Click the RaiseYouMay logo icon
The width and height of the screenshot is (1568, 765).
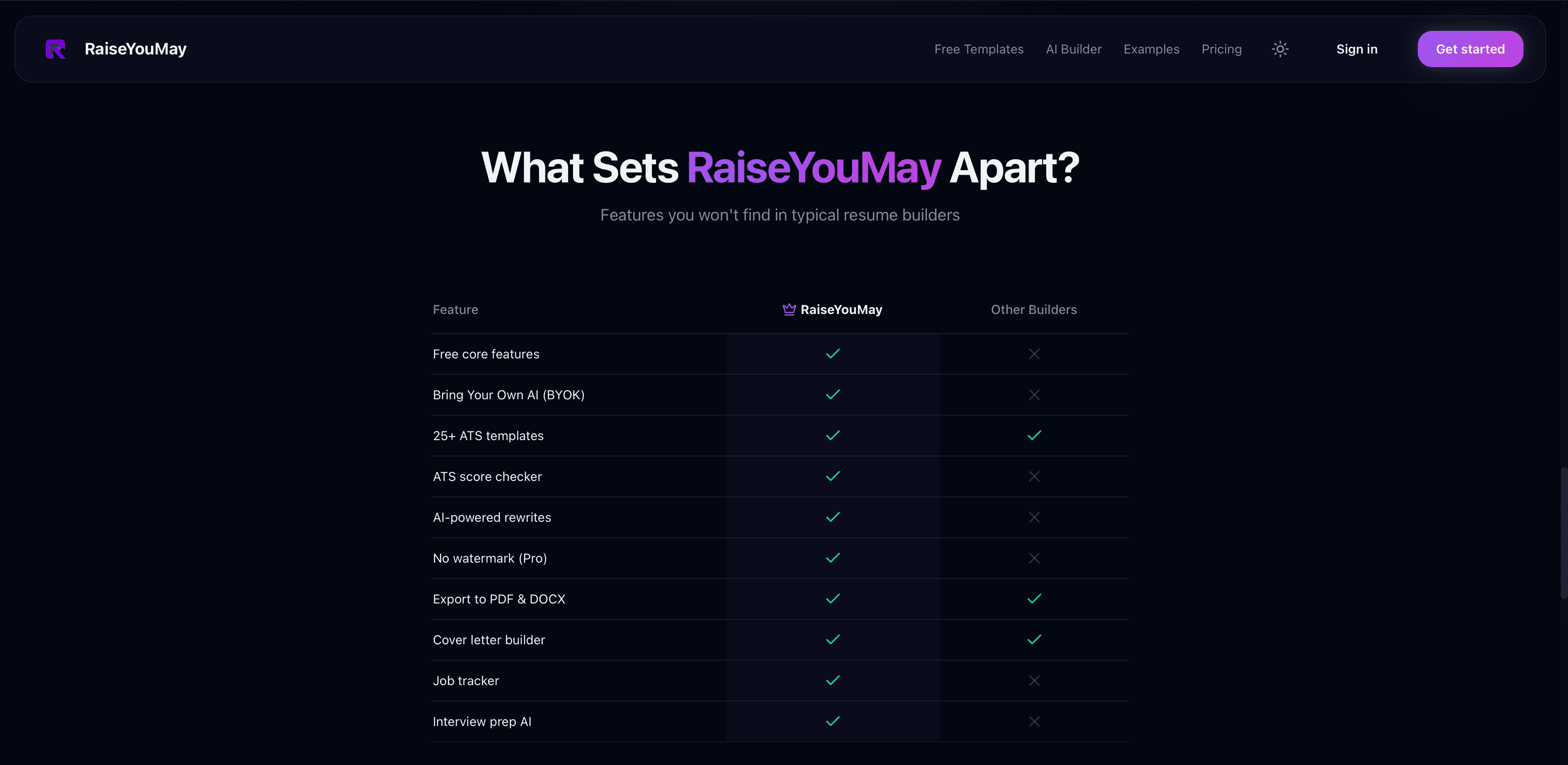tap(55, 49)
